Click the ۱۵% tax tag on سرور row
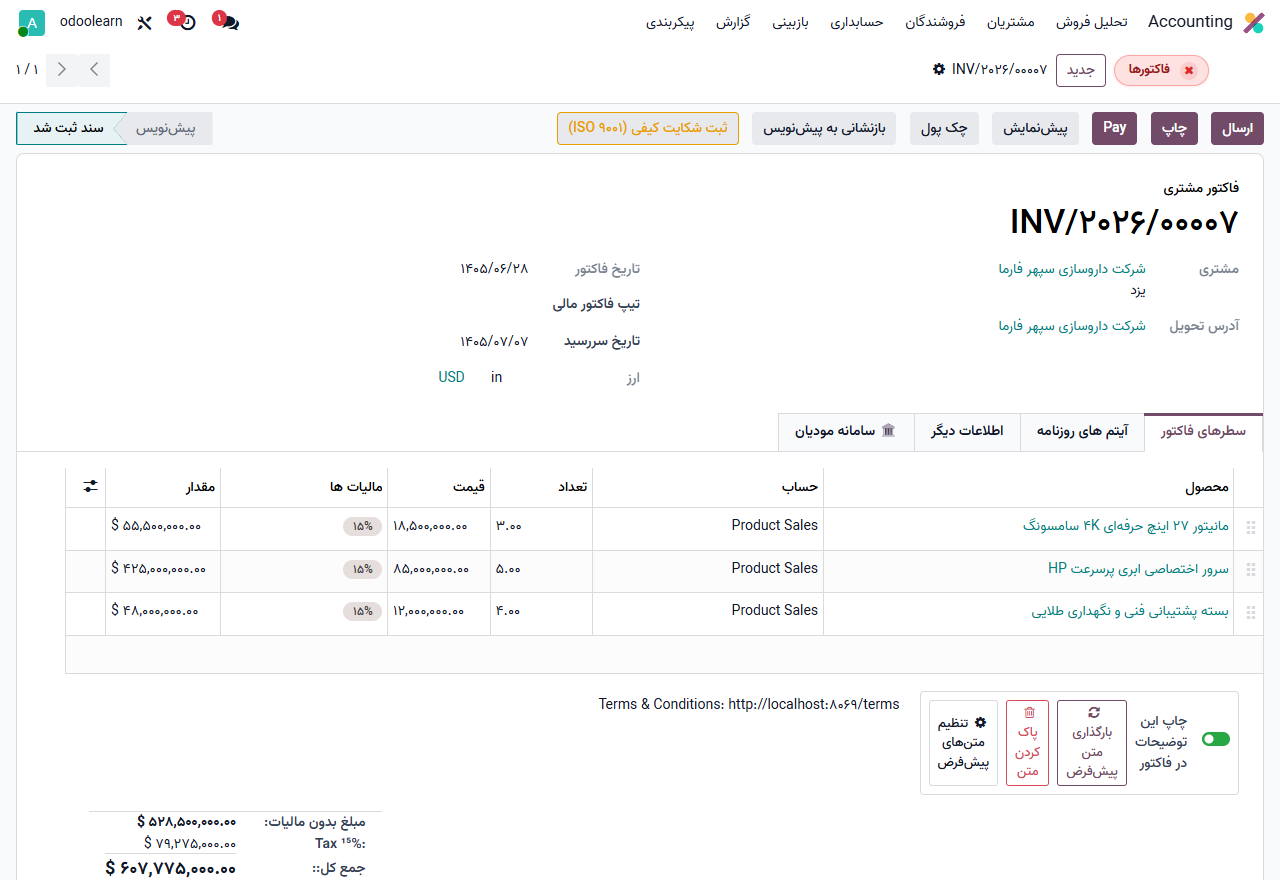1280x880 pixels. [x=362, y=569]
